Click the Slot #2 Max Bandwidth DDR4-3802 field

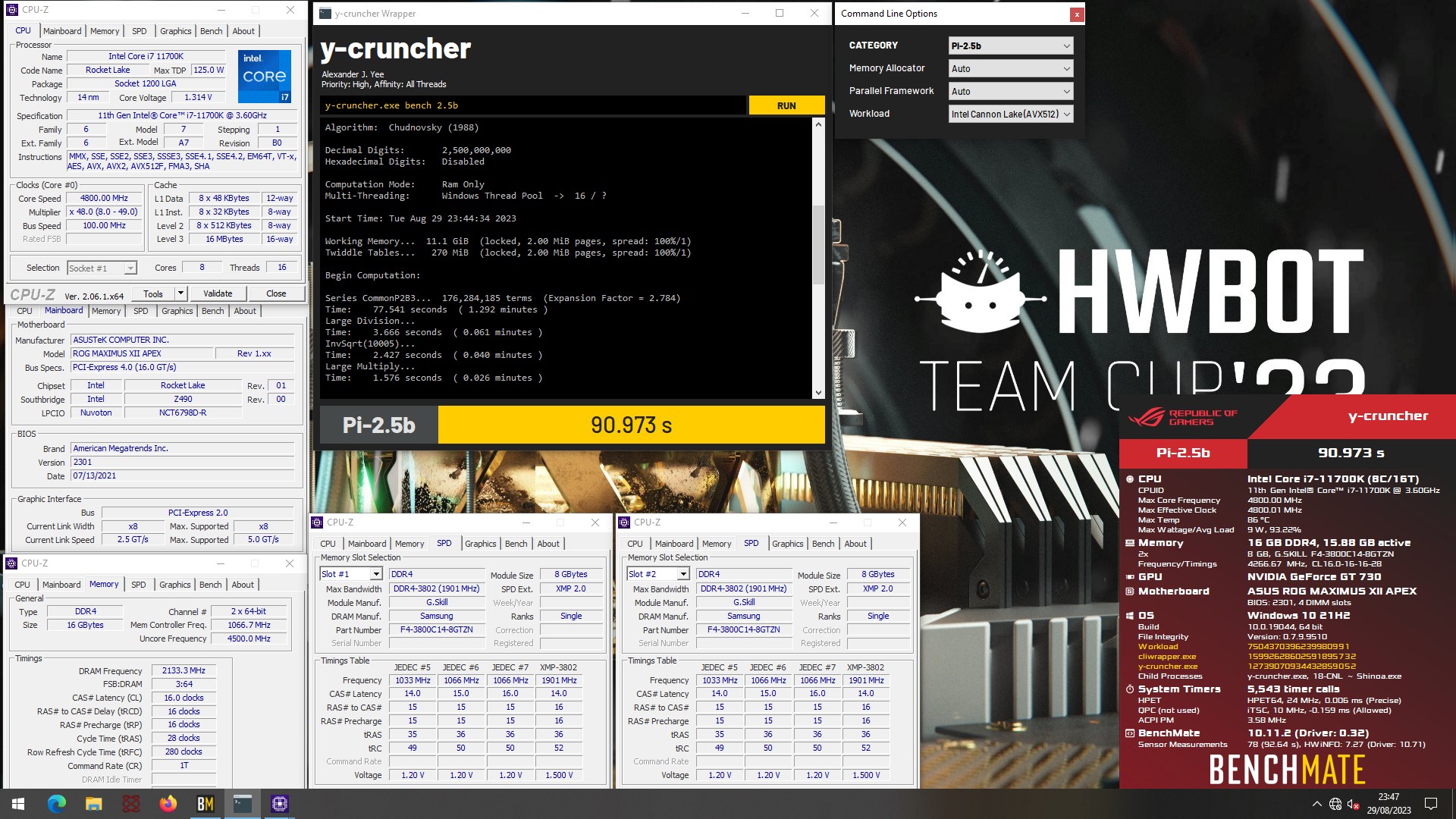(744, 588)
